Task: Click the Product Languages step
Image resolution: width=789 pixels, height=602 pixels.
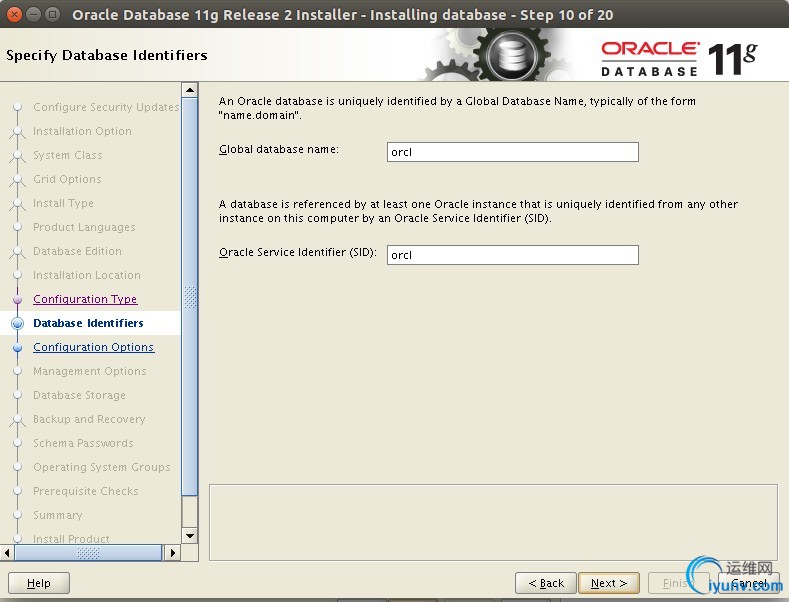Action: point(84,227)
